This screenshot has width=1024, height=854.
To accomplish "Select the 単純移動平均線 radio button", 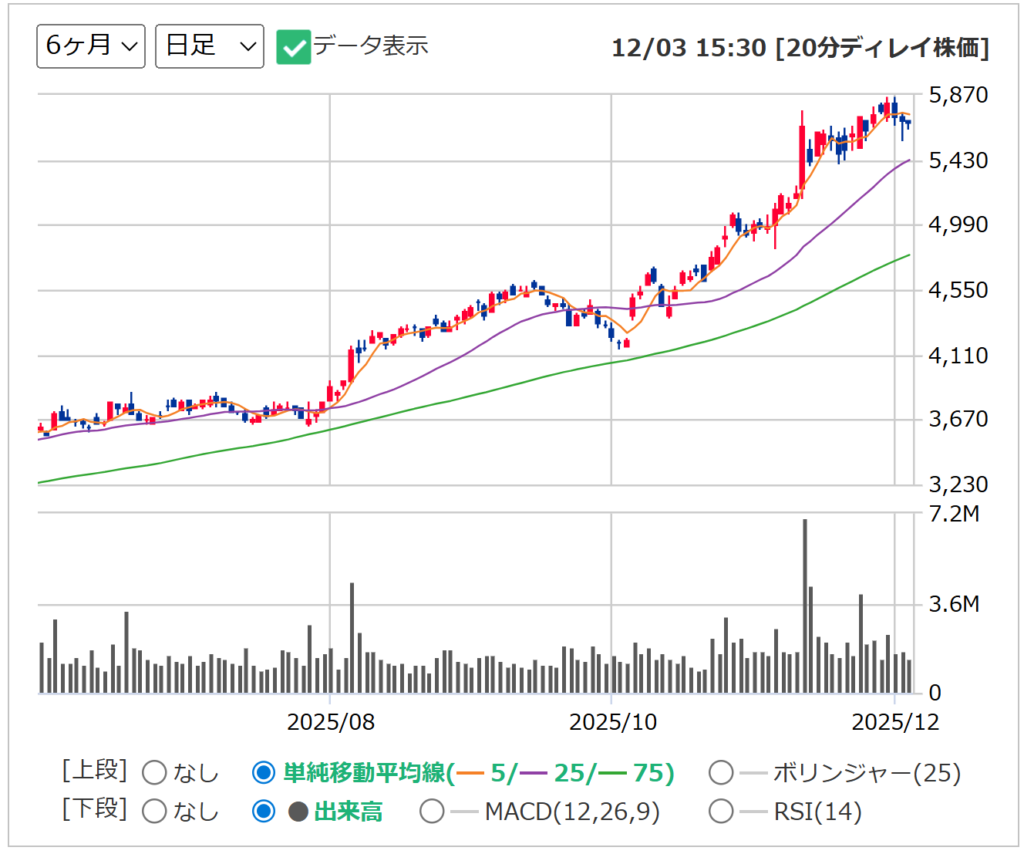I will coord(263,773).
